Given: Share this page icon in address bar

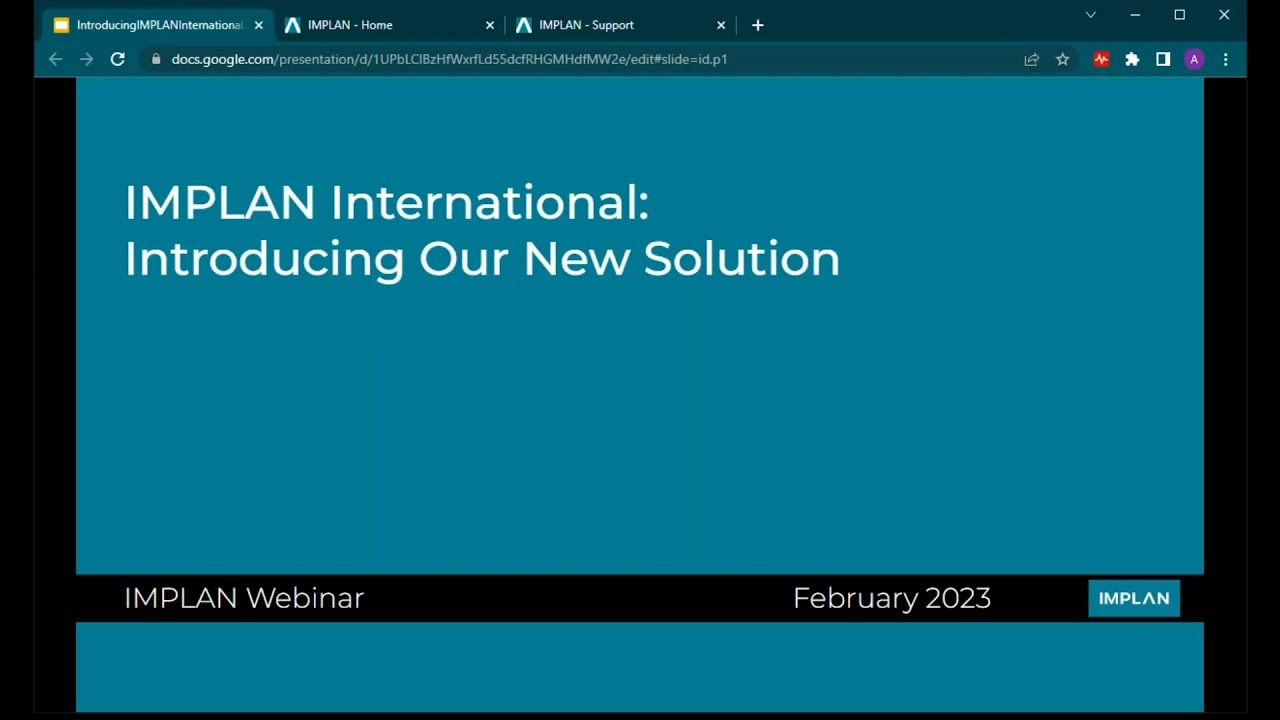Looking at the screenshot, I should click(x=1032, y=59).
